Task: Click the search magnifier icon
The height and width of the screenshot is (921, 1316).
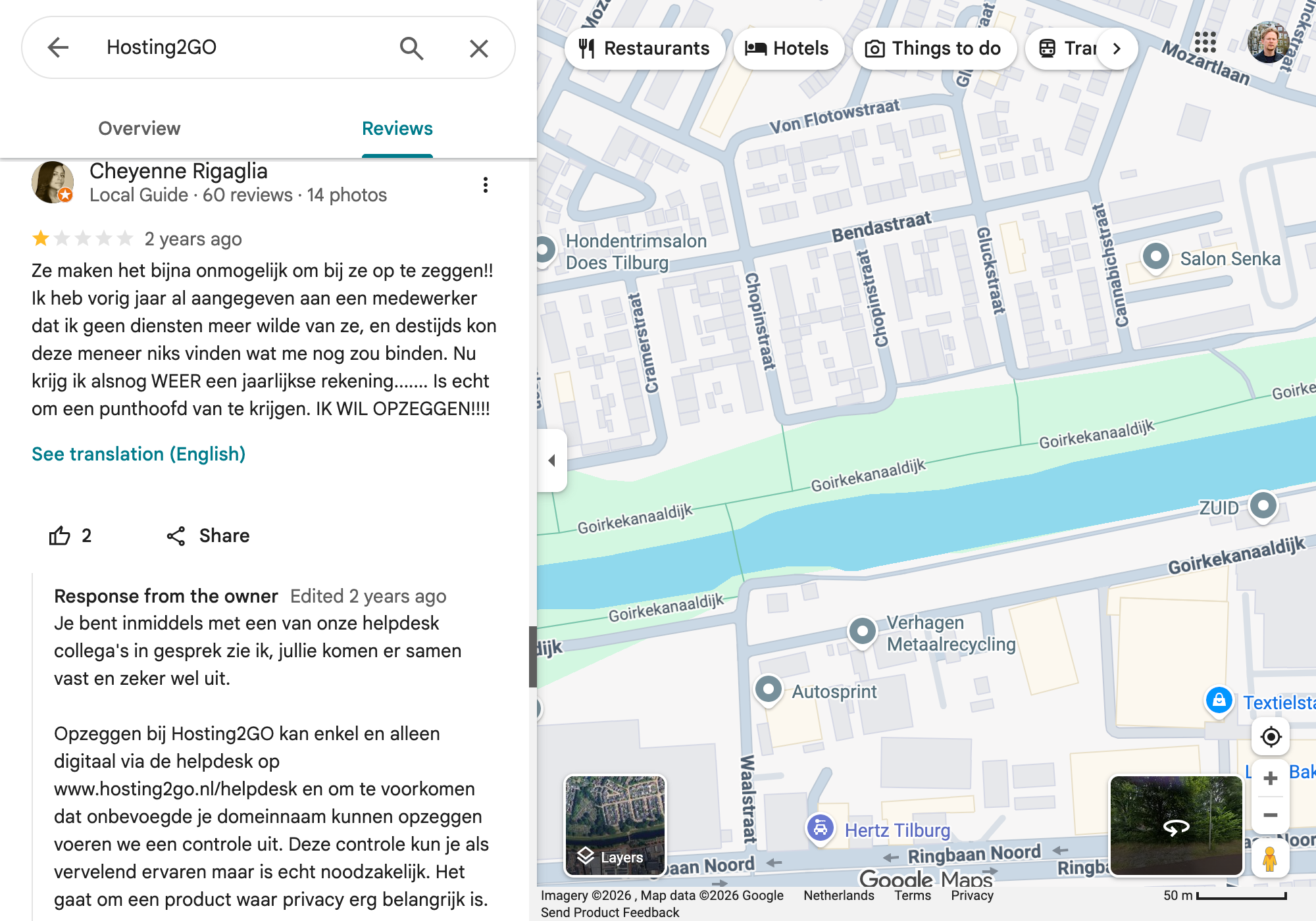Action: pyautogui.click(x=412, y=48)
